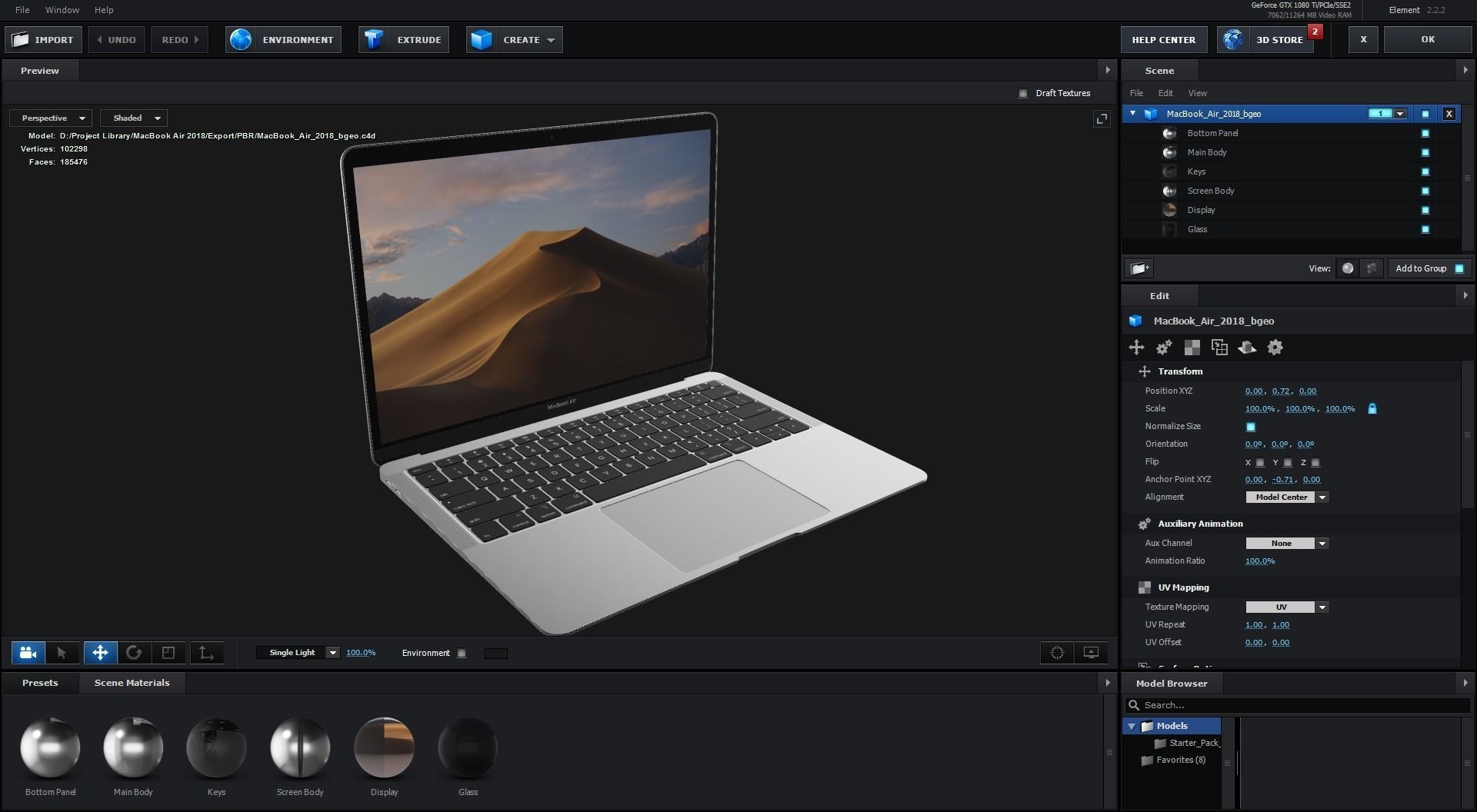Toggle the Scale proportion lock
The height and width of the screenshot is (812, 1477).
[x=1372, y=409]
